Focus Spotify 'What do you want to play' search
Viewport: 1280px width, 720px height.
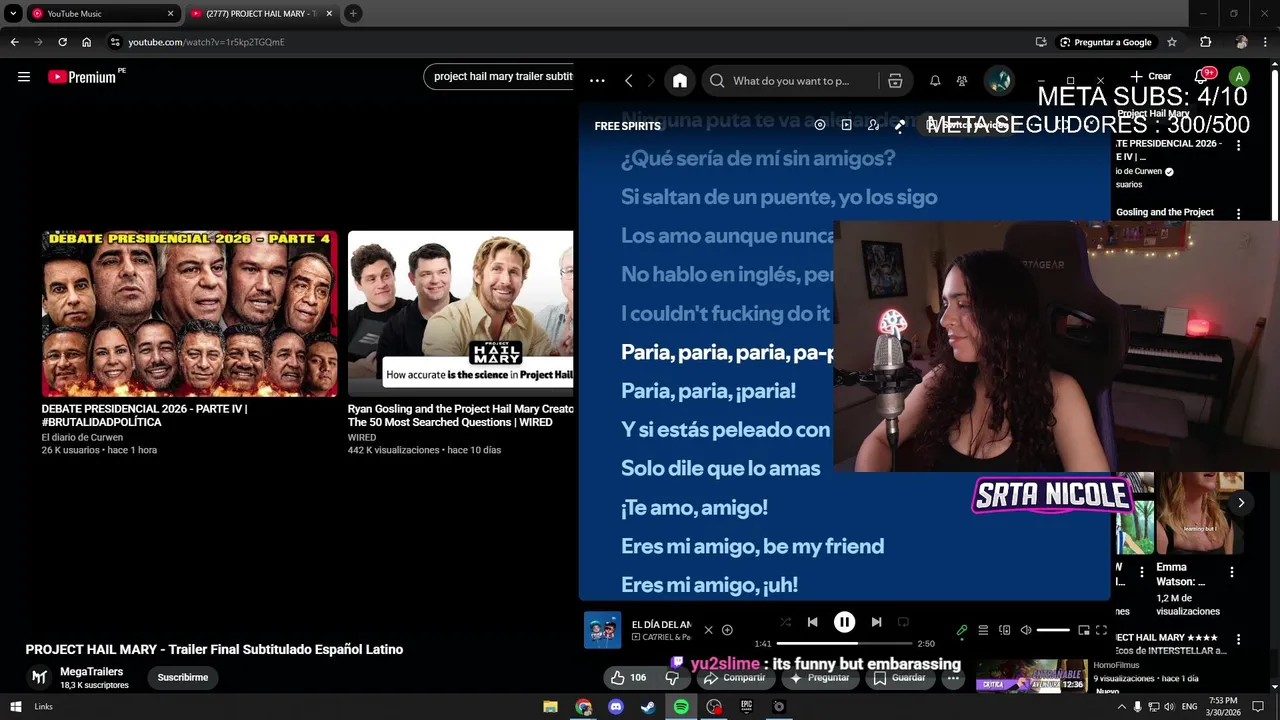pos(792,81)
